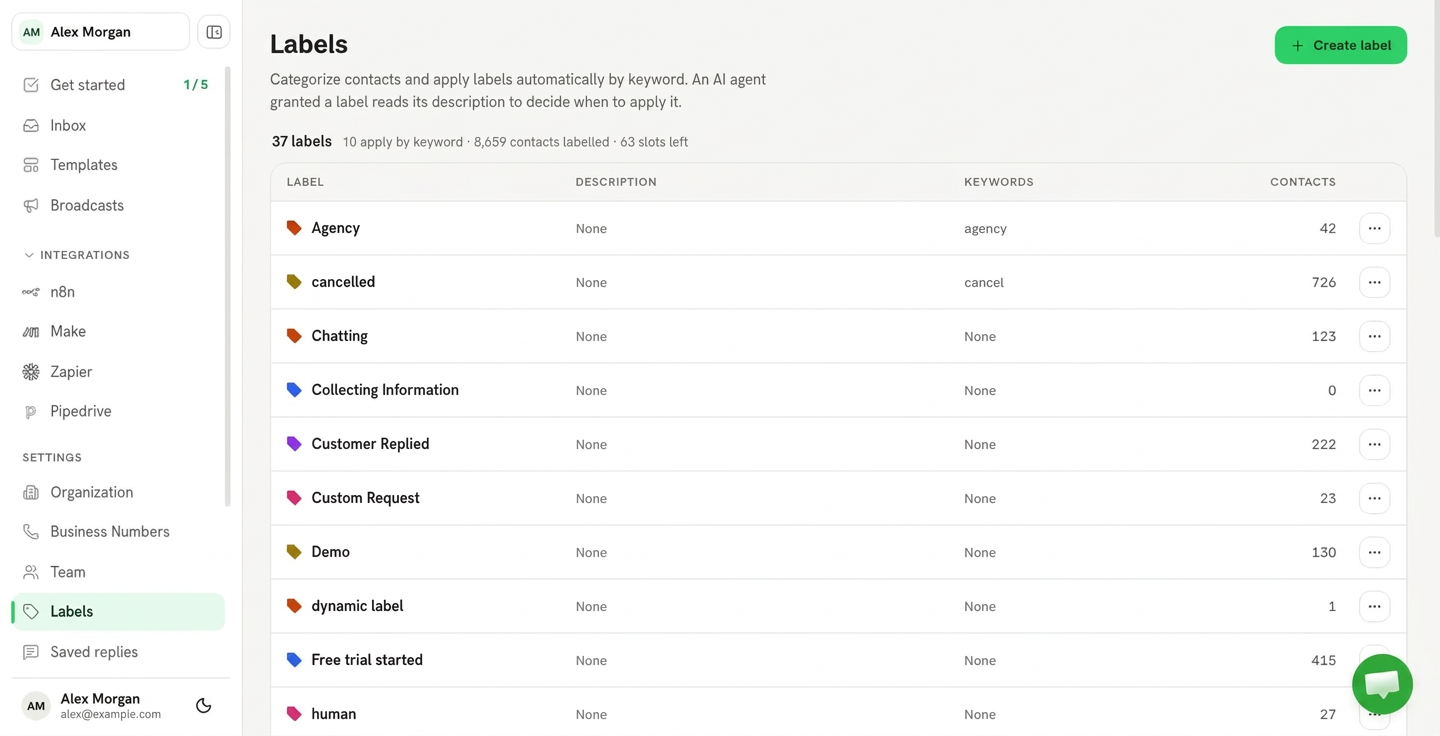Open the Get started checklist

click(118, 85)
